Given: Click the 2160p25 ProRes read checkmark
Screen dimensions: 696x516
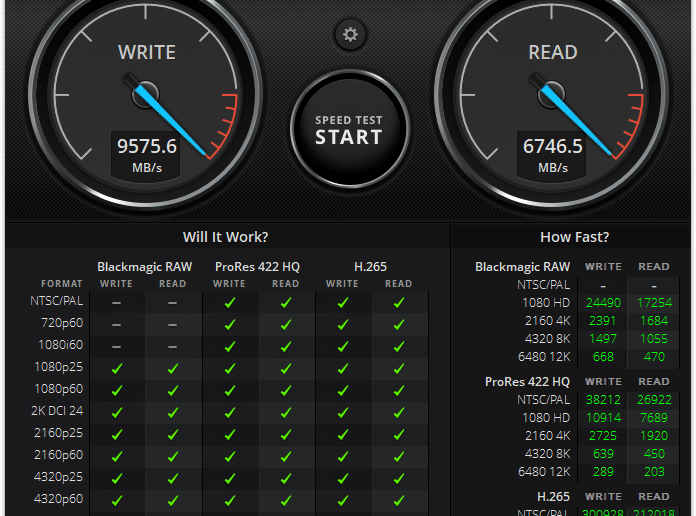Looking at the screenshot, I should 286,435.
